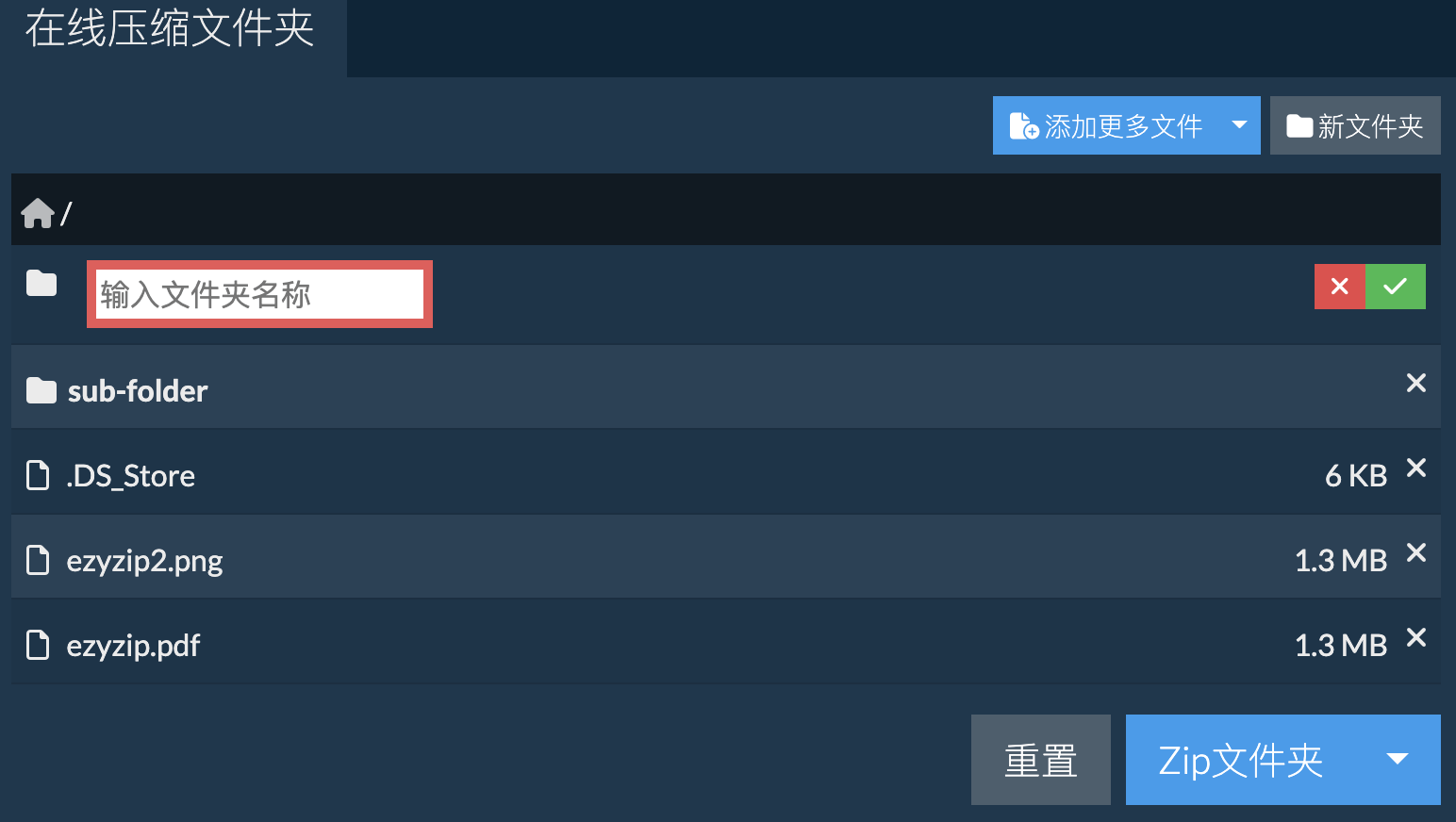
Task: Expand Zip文件夹 options dropdown arrow
Action: point(1397,760)
